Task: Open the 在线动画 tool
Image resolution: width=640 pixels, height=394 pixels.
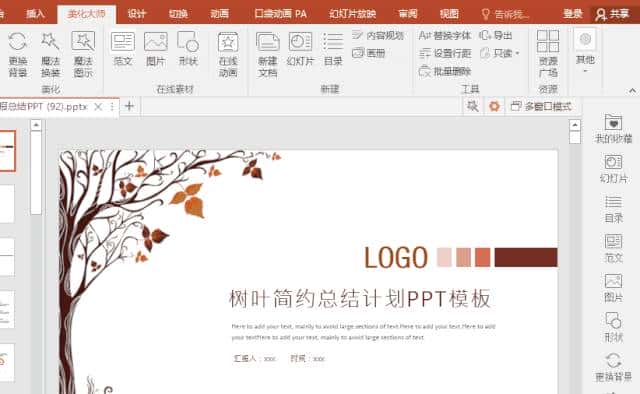Action: coord(228,54)
